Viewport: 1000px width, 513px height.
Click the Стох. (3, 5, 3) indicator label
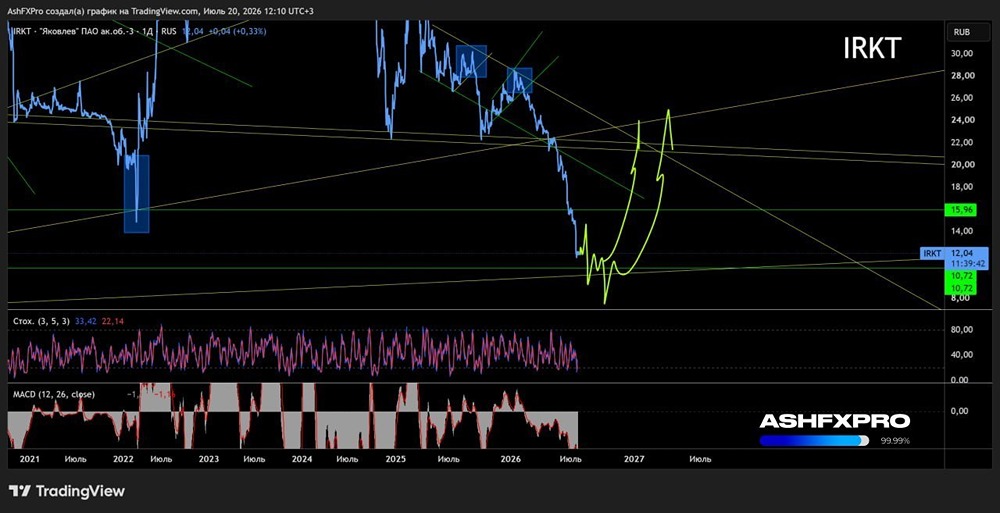pyautogui.click(x=39, y=320)
